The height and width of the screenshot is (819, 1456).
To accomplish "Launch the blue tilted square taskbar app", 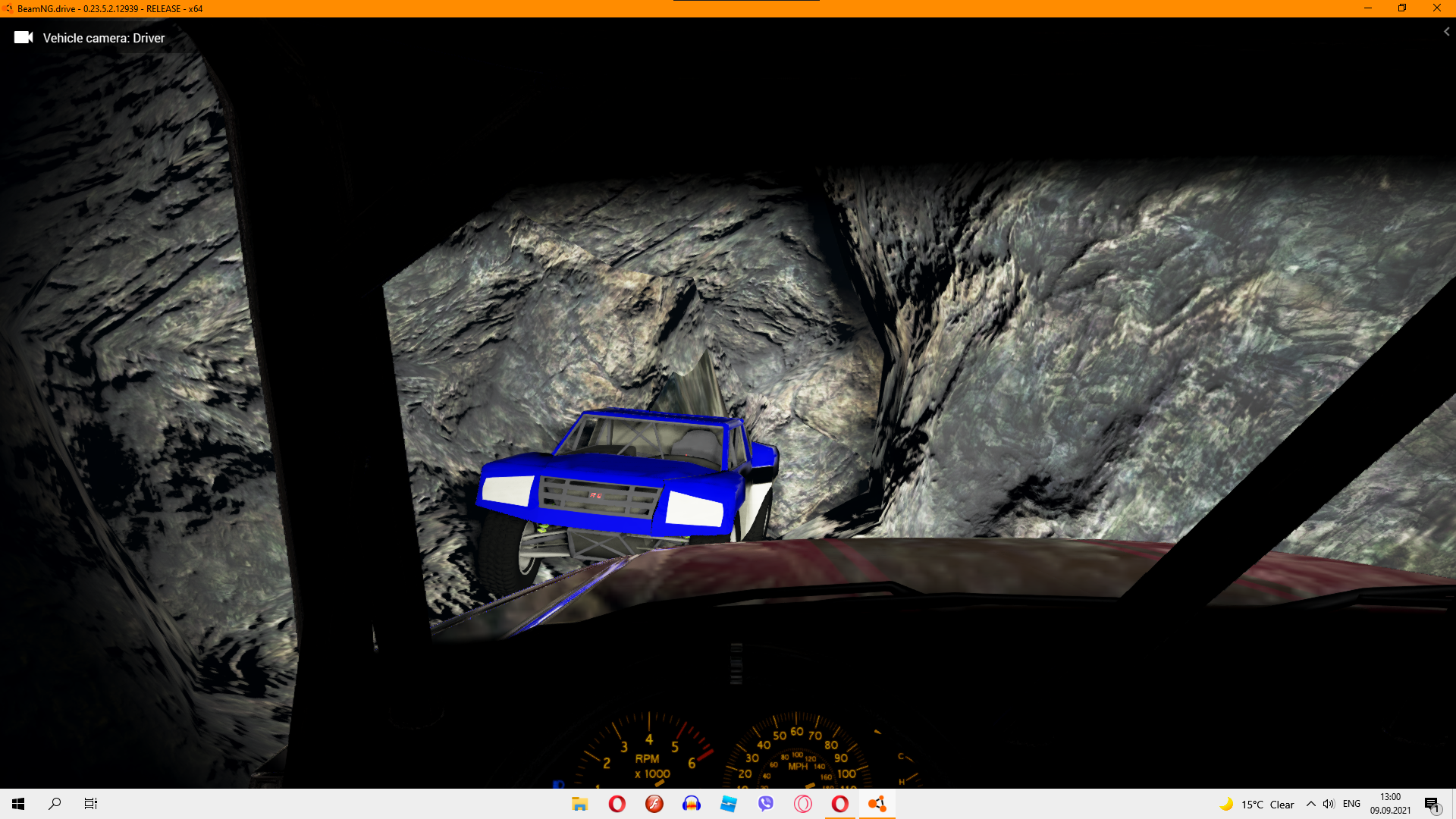I will tap(729, 804).
